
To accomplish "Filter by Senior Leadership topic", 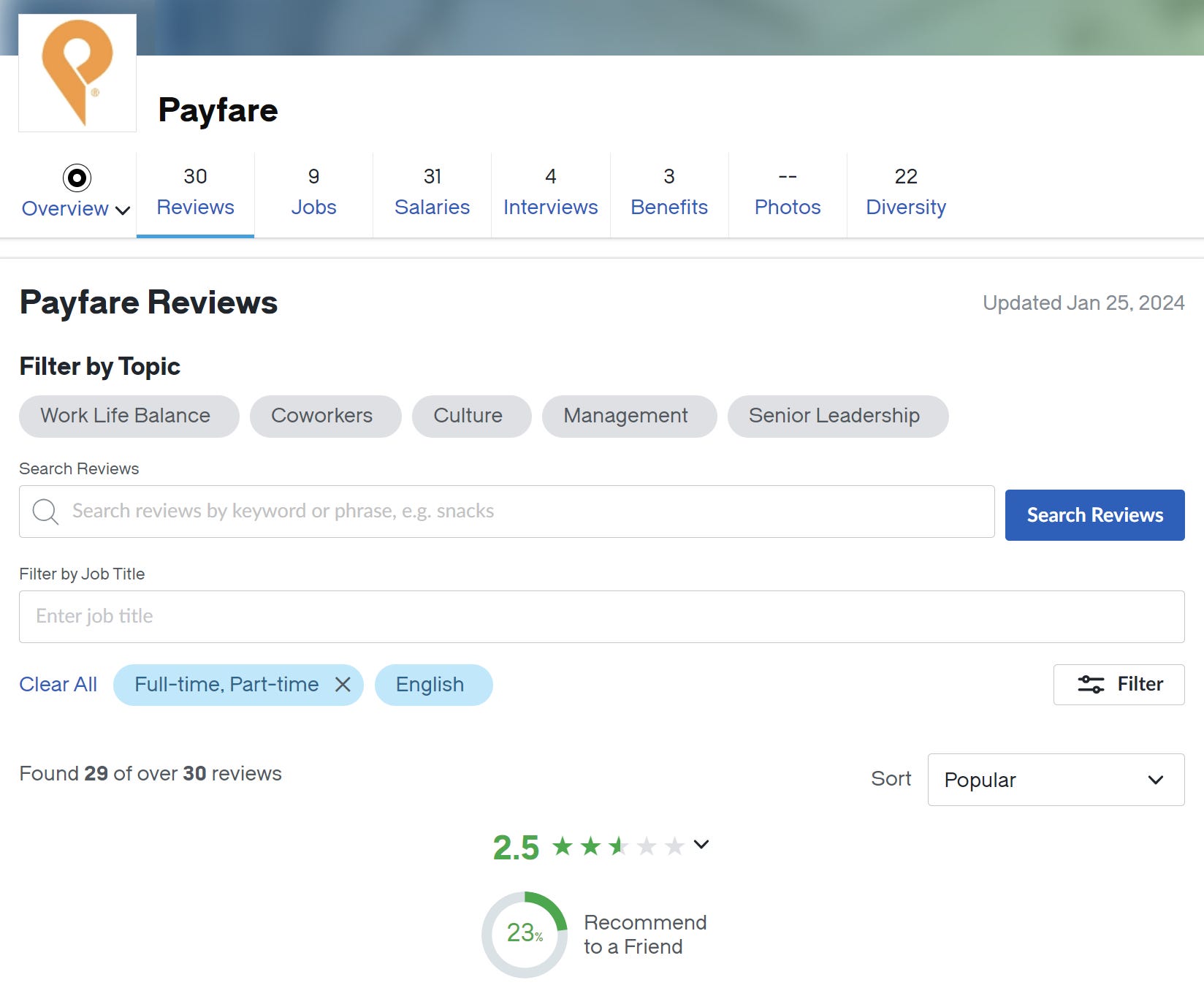I will pyautogui.click(x=838, y=417).
